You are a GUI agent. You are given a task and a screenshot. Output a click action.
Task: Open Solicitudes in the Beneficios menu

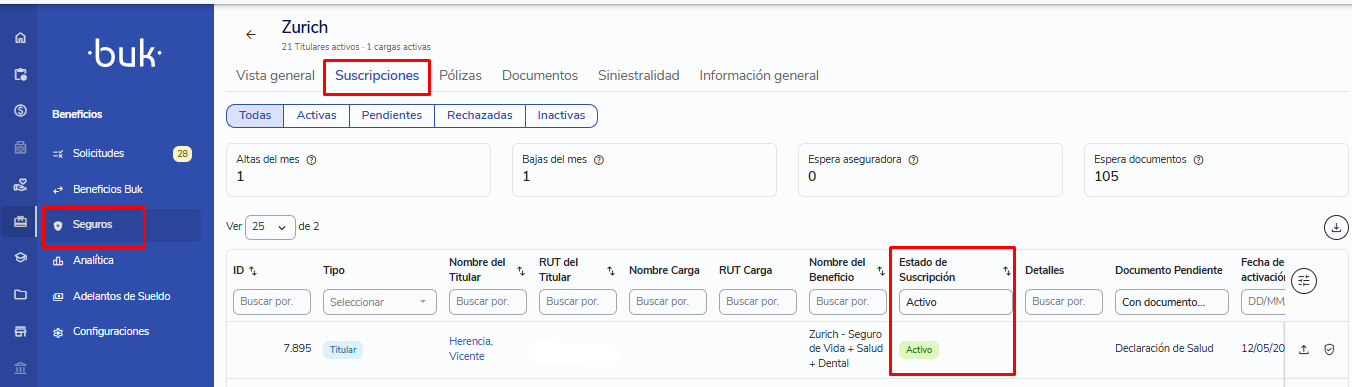(x=98, y=154)
